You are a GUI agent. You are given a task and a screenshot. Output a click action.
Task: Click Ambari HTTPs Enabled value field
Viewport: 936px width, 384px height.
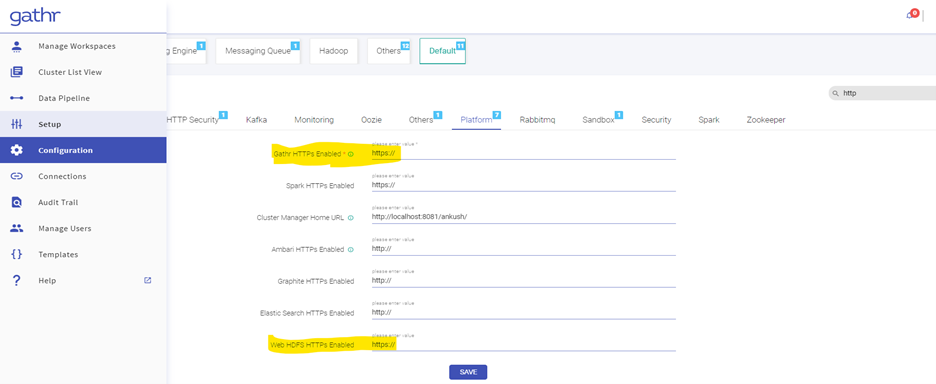(x=524, y=249)
